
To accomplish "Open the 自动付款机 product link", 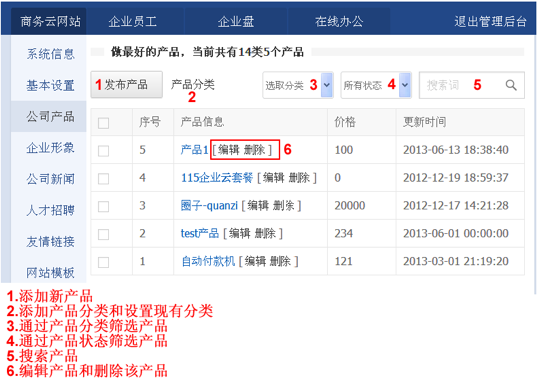I will (x=208, y=261).
